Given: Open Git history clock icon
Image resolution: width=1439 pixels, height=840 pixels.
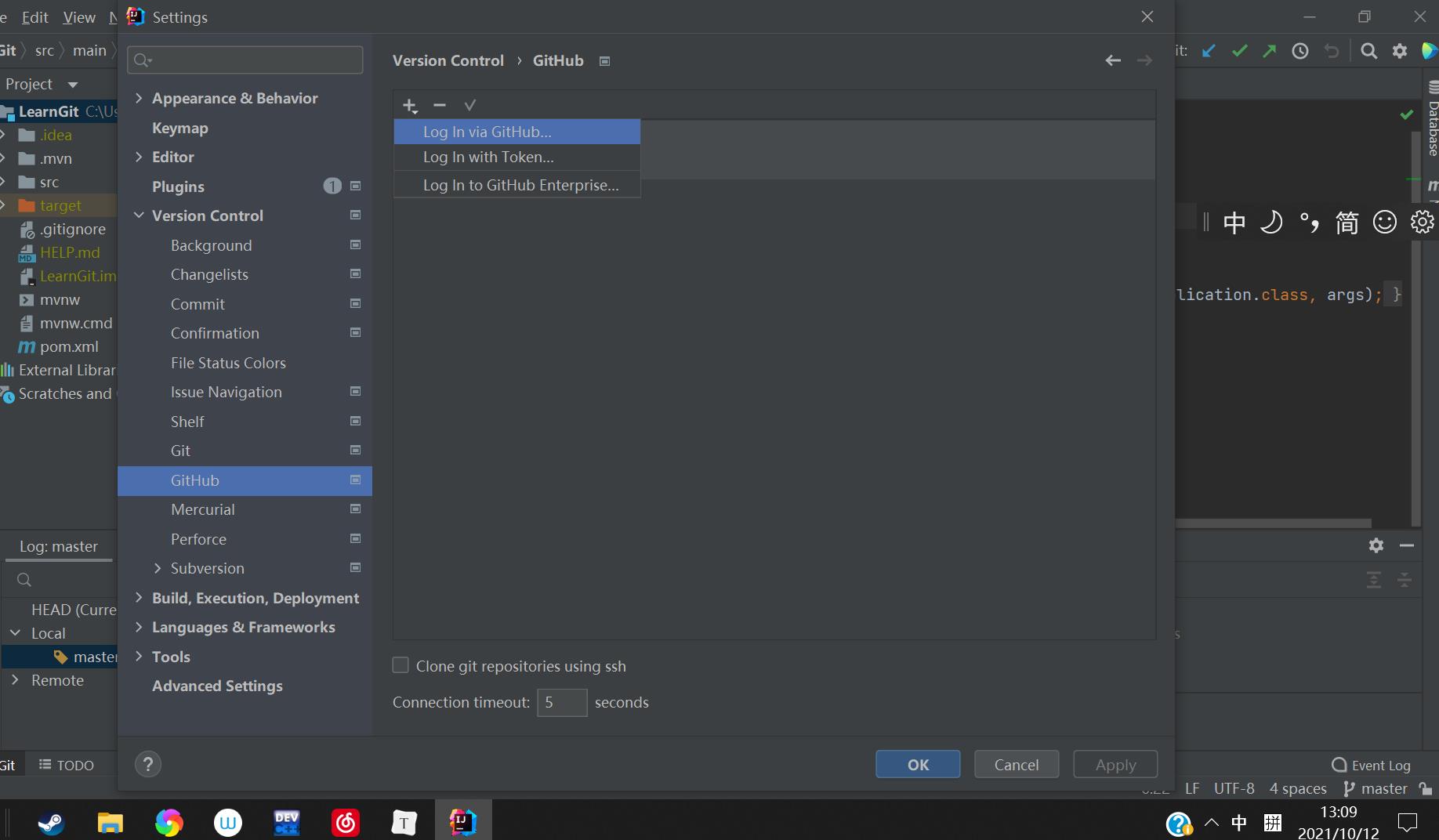Looking at the screenshot, I should coord(1300,51).
